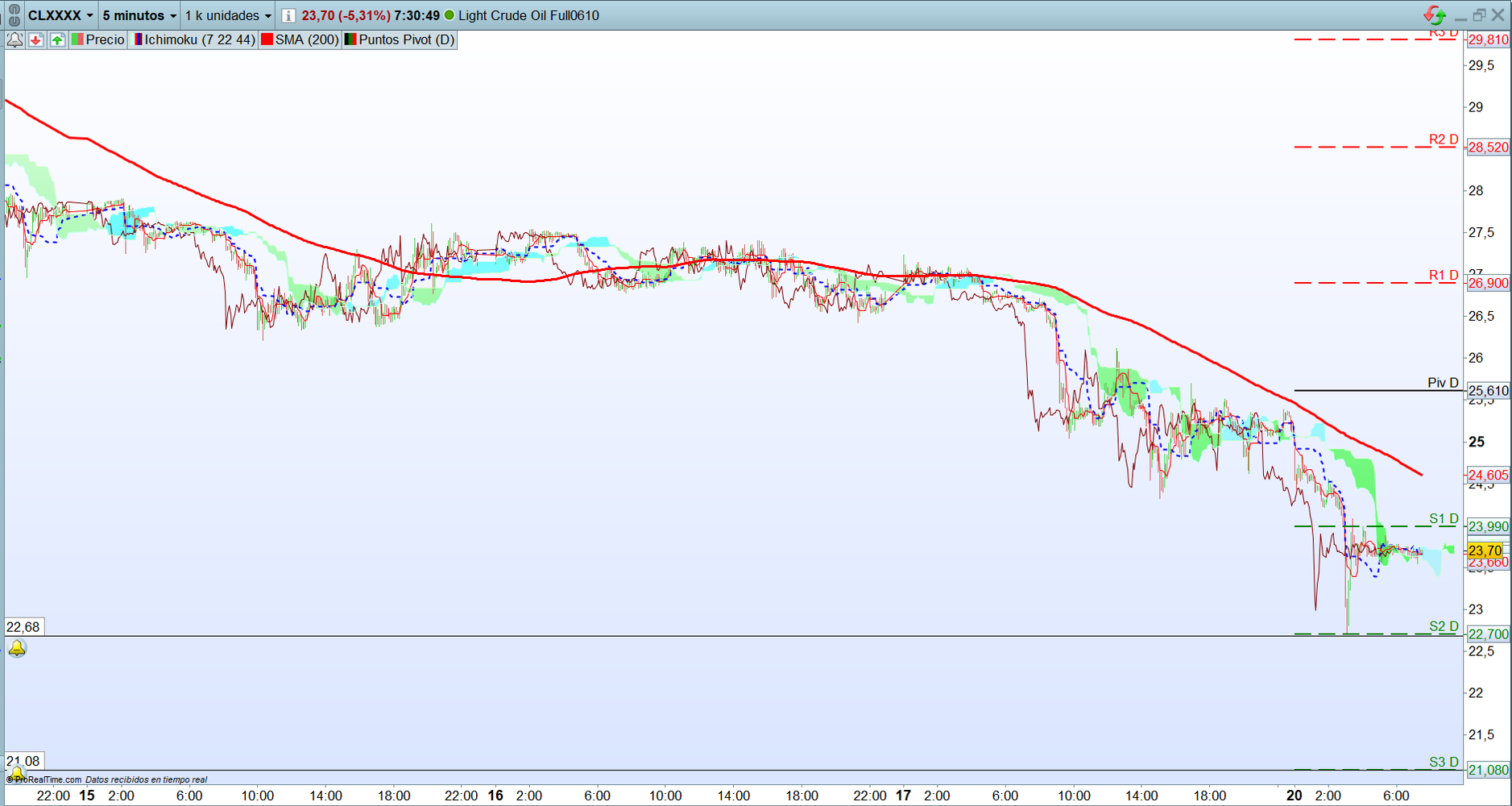This screenshot has width=1512, height=806.
Task: Open the 1 k unidades dropdown
Action: point(228,15)
